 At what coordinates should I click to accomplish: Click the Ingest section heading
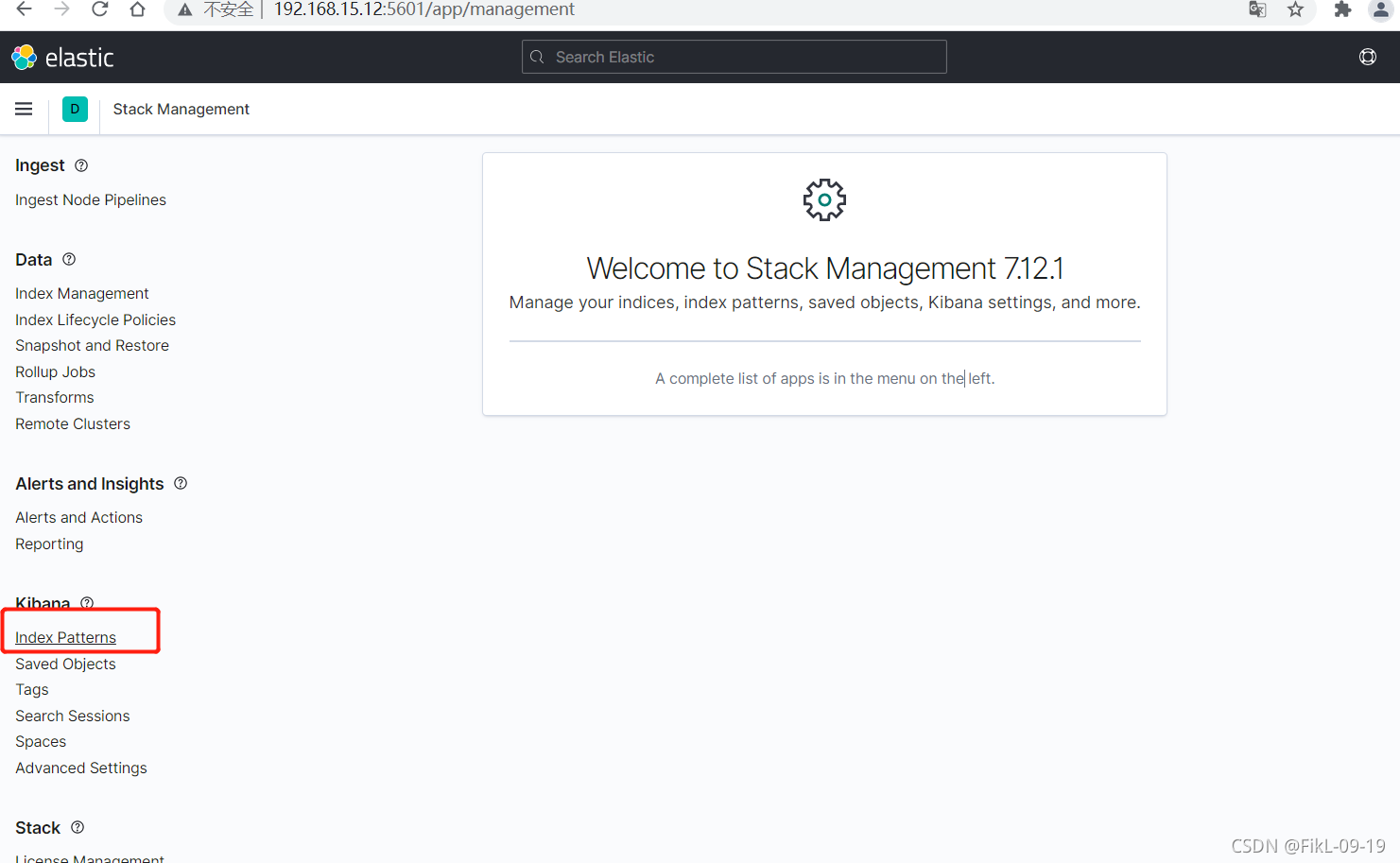click(x=40, y=165)
